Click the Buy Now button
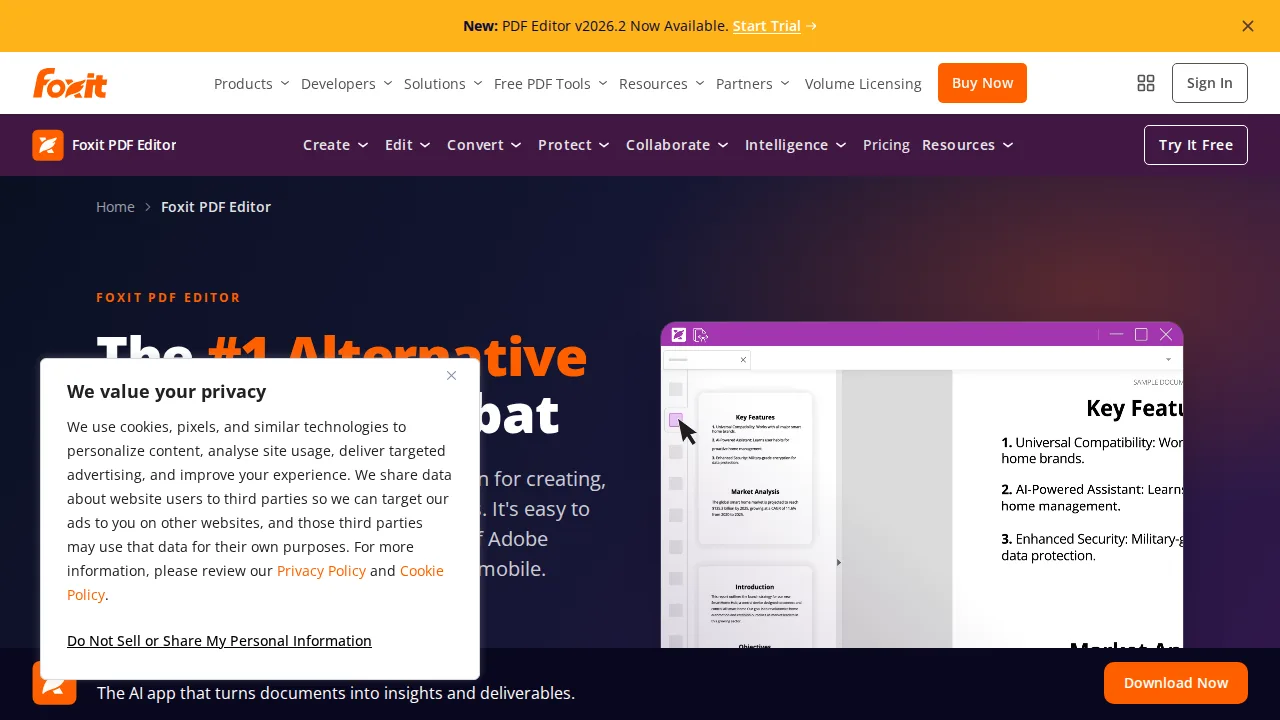1280x720 pixels. pos(982,83)
